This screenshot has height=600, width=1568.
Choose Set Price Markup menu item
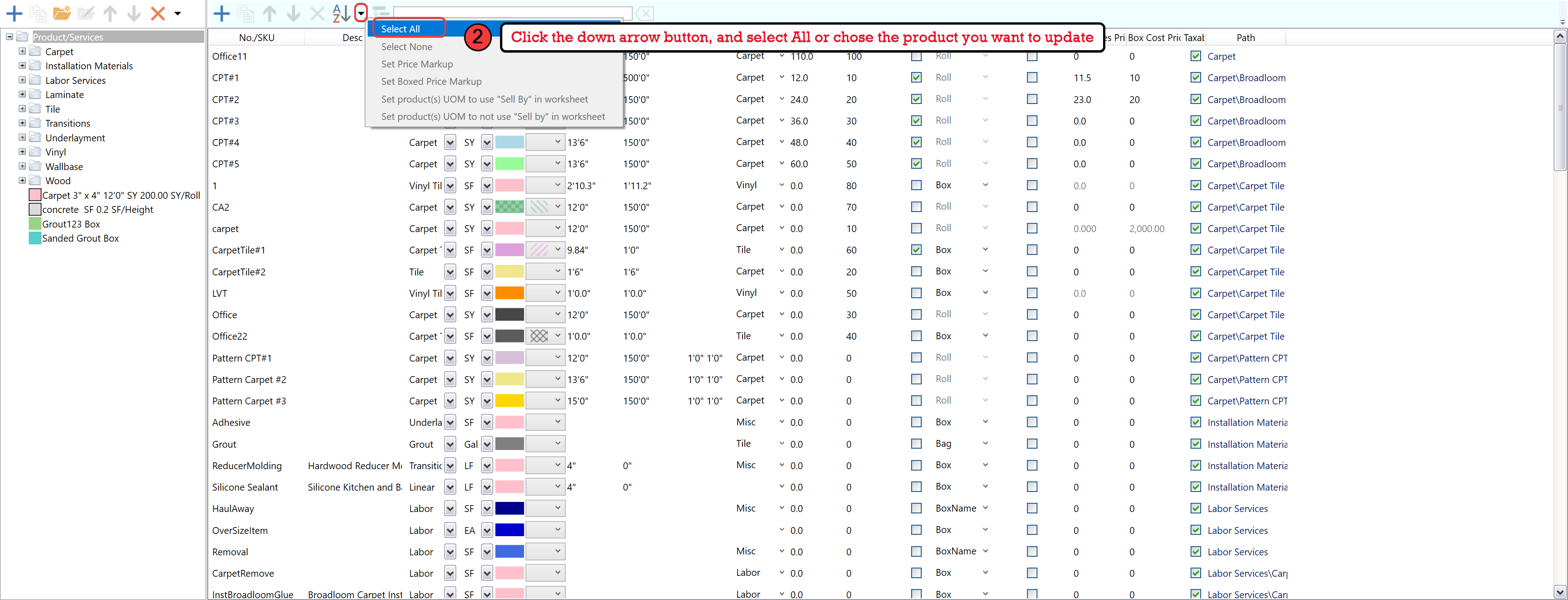point(417,64)
